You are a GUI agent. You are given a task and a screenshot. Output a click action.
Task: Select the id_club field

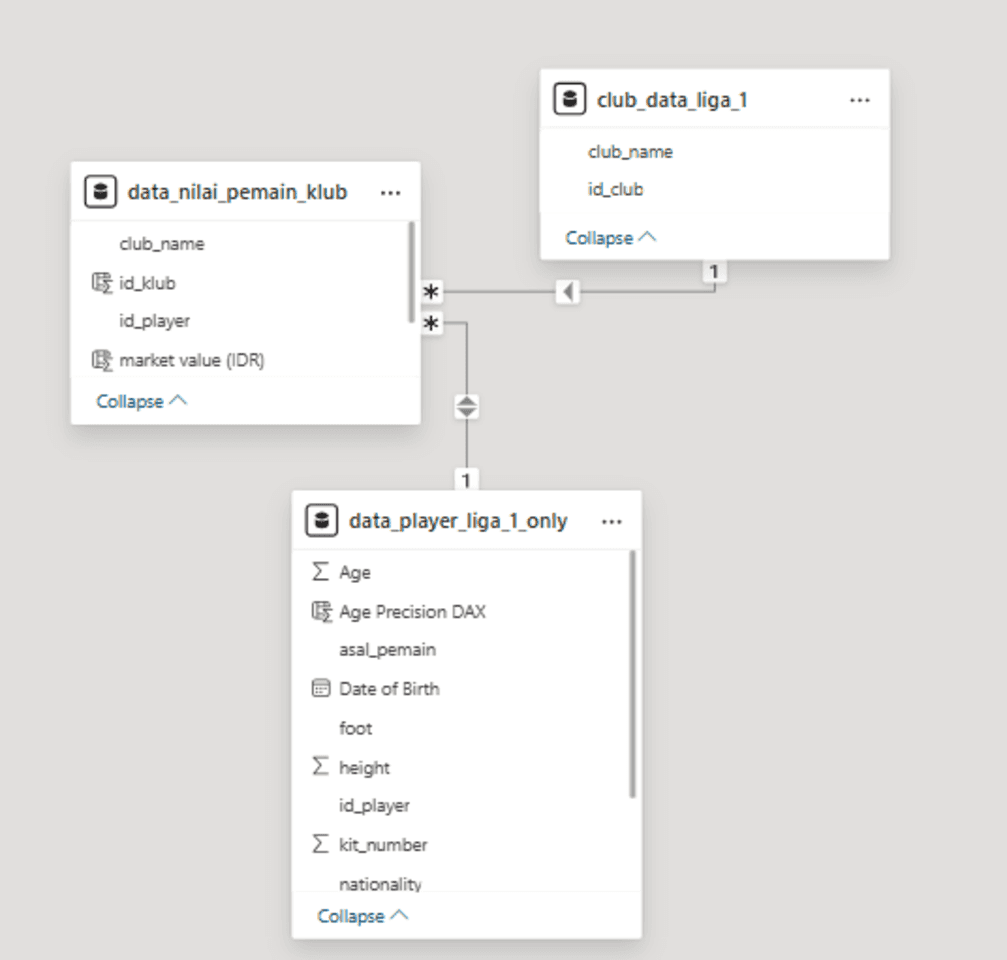click(x=615, y=189)
